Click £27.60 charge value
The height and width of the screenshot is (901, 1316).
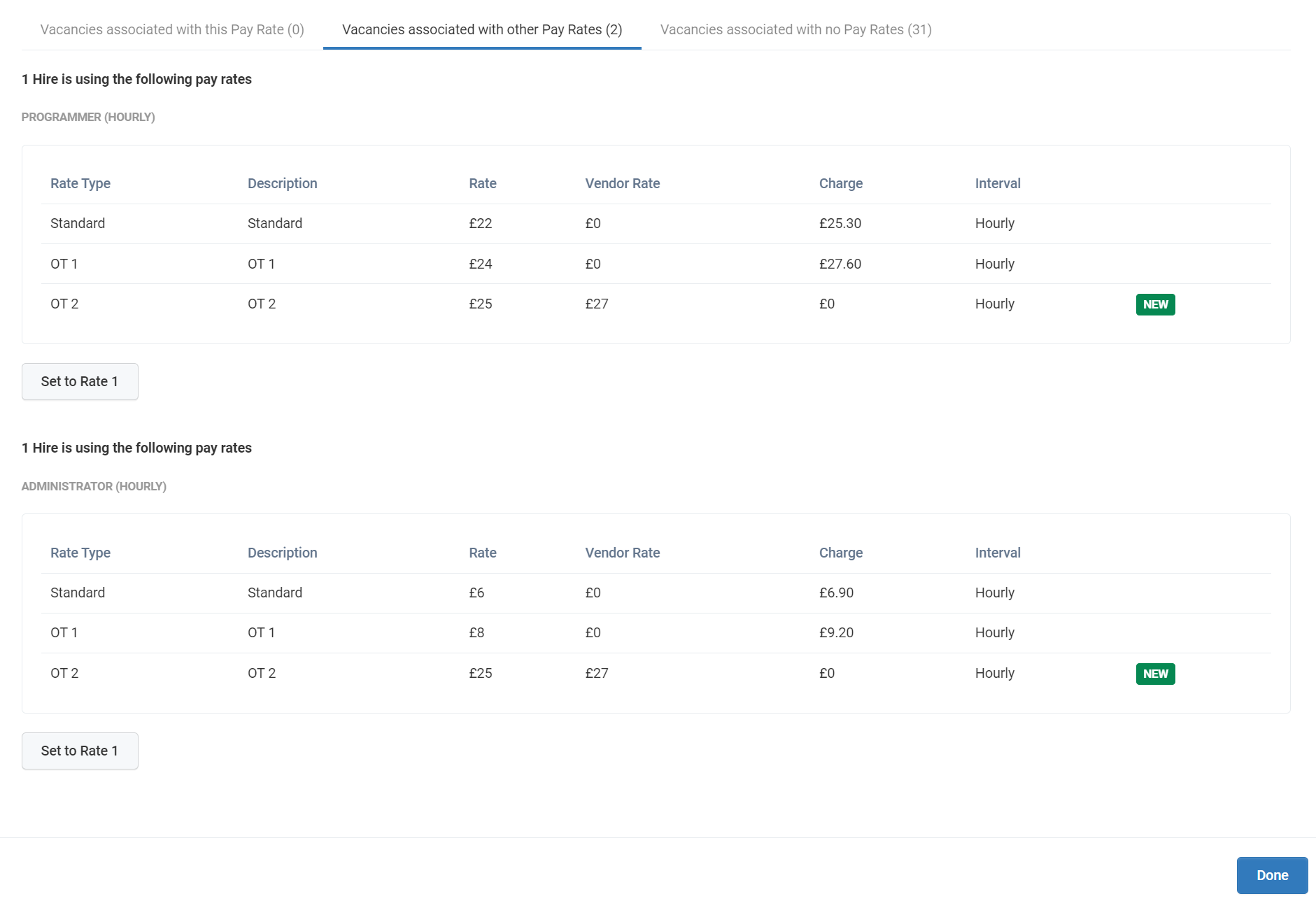[x=840, y=264]
